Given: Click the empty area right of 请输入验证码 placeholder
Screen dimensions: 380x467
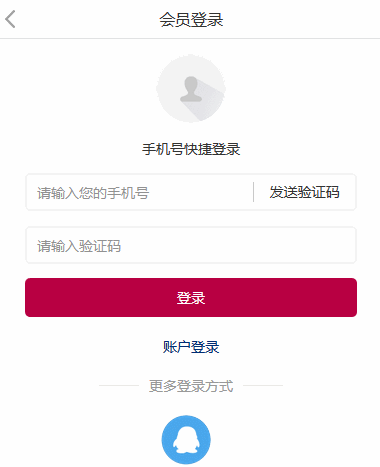Looking at the screenshot, I should pos(237,246).
